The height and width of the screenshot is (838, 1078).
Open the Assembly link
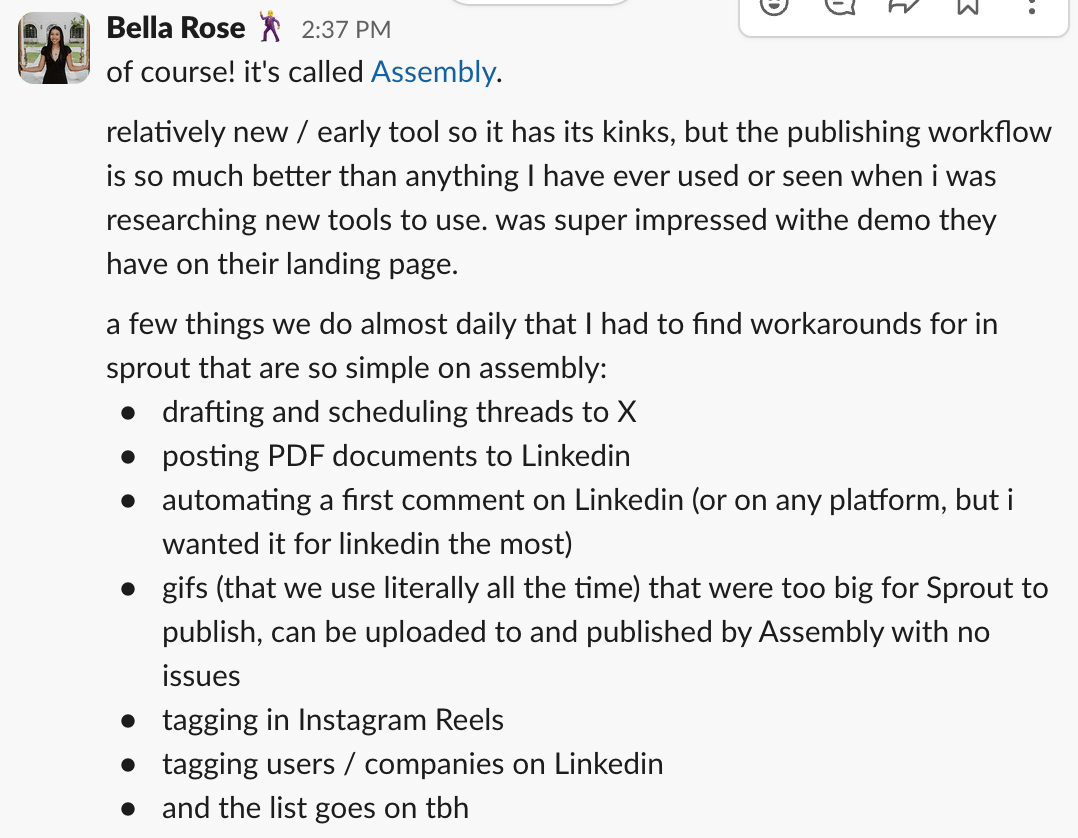433,72
